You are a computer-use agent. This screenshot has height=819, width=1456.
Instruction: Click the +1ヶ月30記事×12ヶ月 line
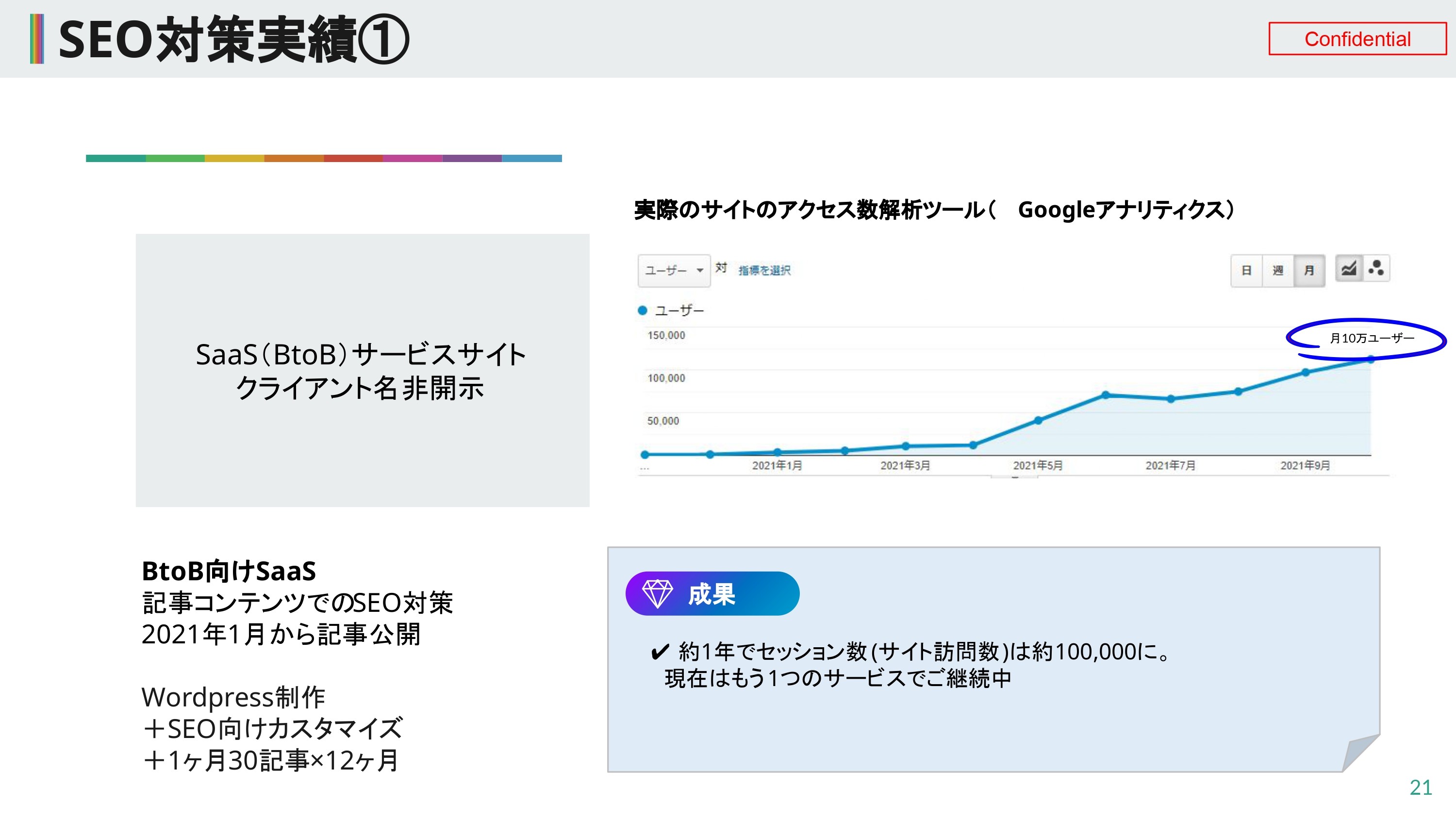[x=271, y=760]
